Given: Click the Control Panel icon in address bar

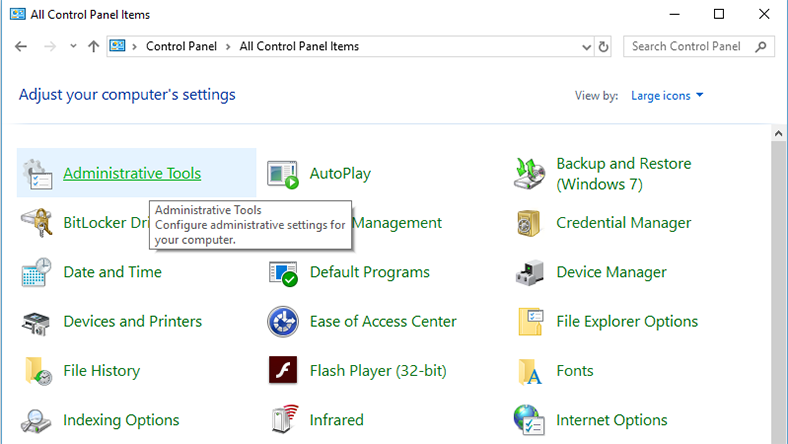Looking at the screenshot, I should (x=117, y=46).
